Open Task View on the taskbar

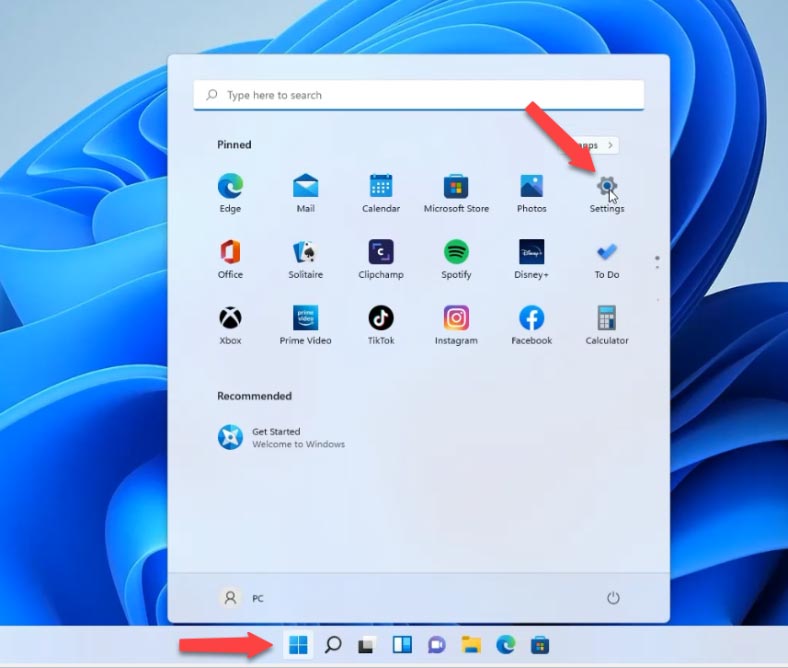[367, 644]
